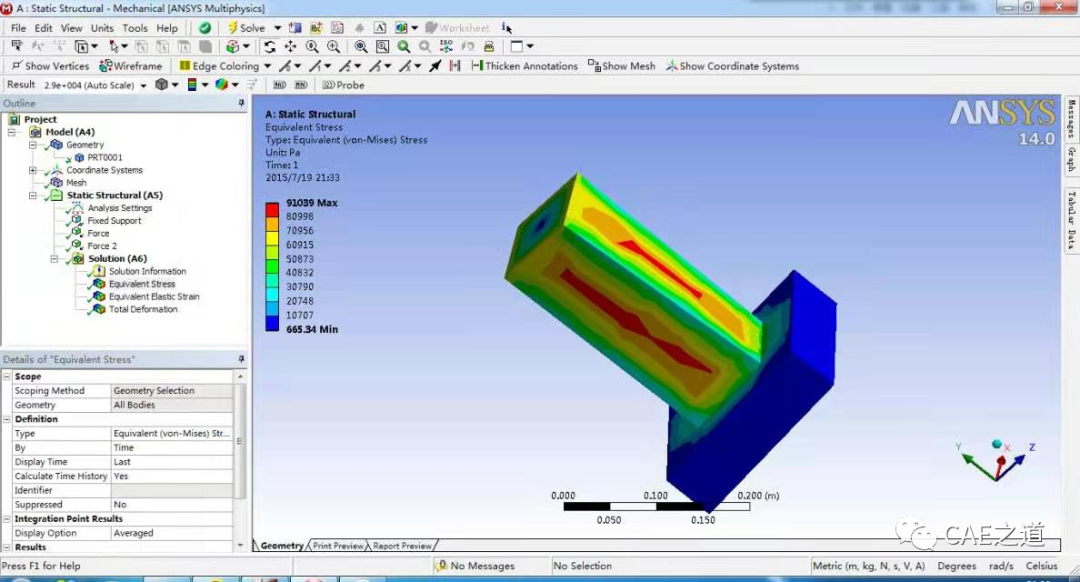This screenshot has height=582, width=1080.
Task: Click the Geometry view tab
Action: point(282,545)
